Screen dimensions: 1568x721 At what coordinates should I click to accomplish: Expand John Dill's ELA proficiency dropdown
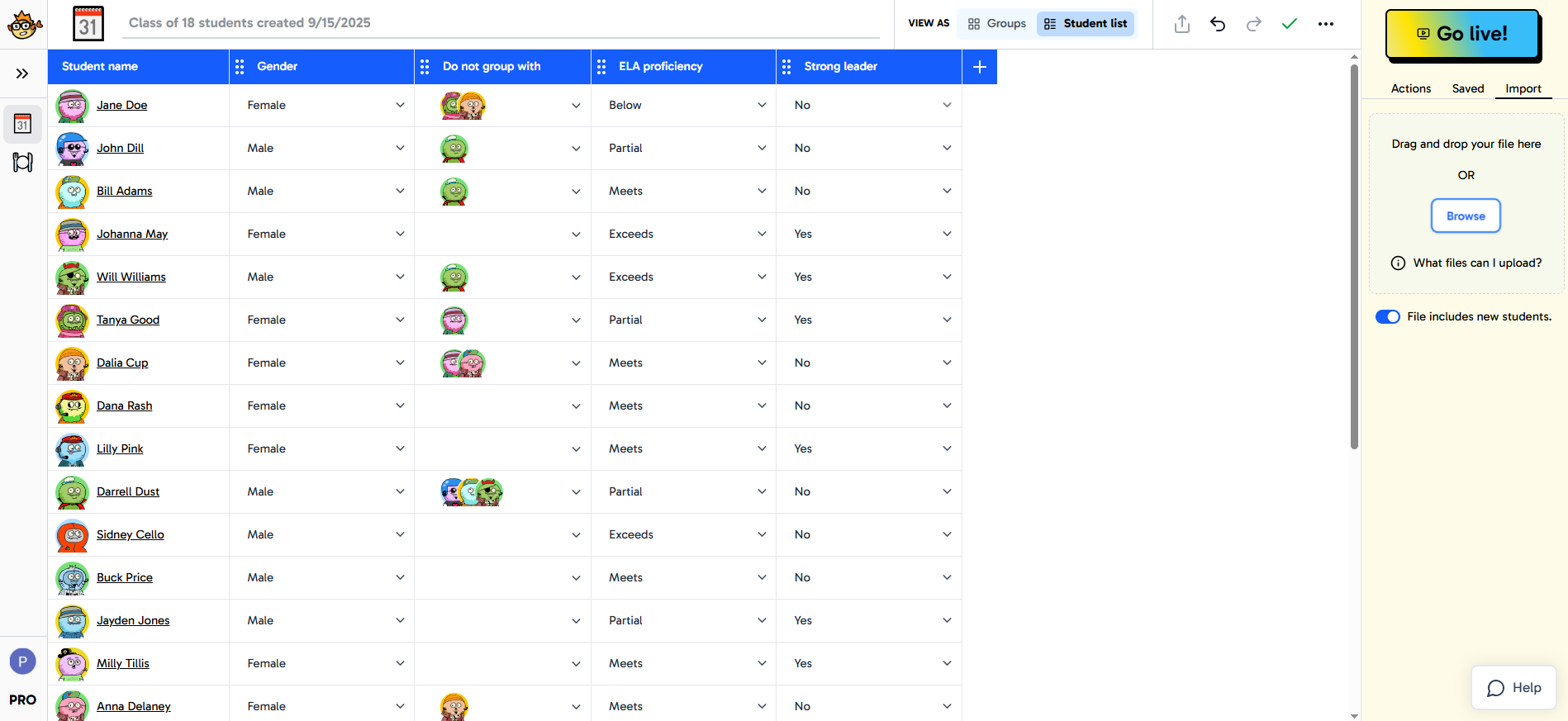click(x=761, y=149)
